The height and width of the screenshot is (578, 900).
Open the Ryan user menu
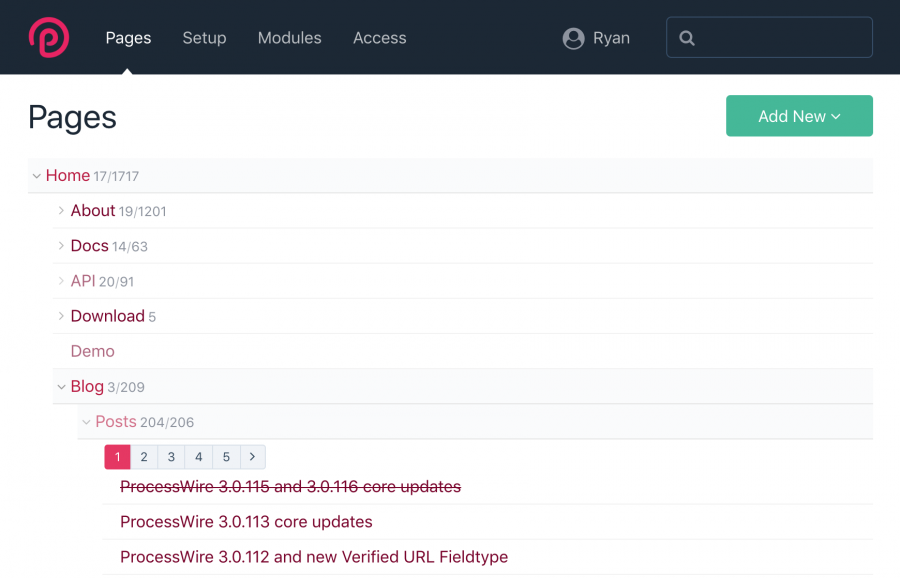click(596, 38)
